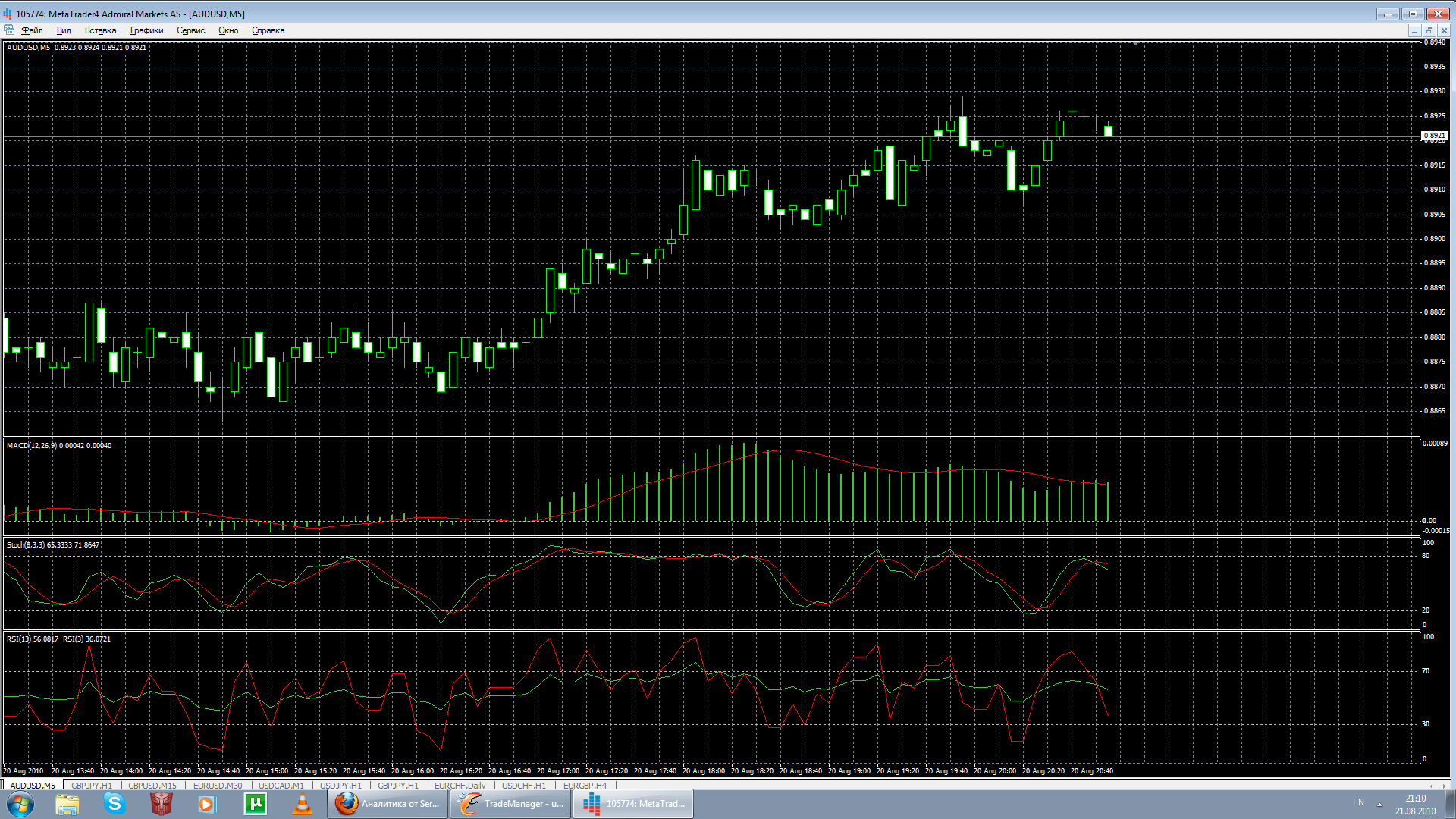Click the MetaTrader document icon beside Файл
The height and width of the screenshot is (819, 1456).
[9, 30]
